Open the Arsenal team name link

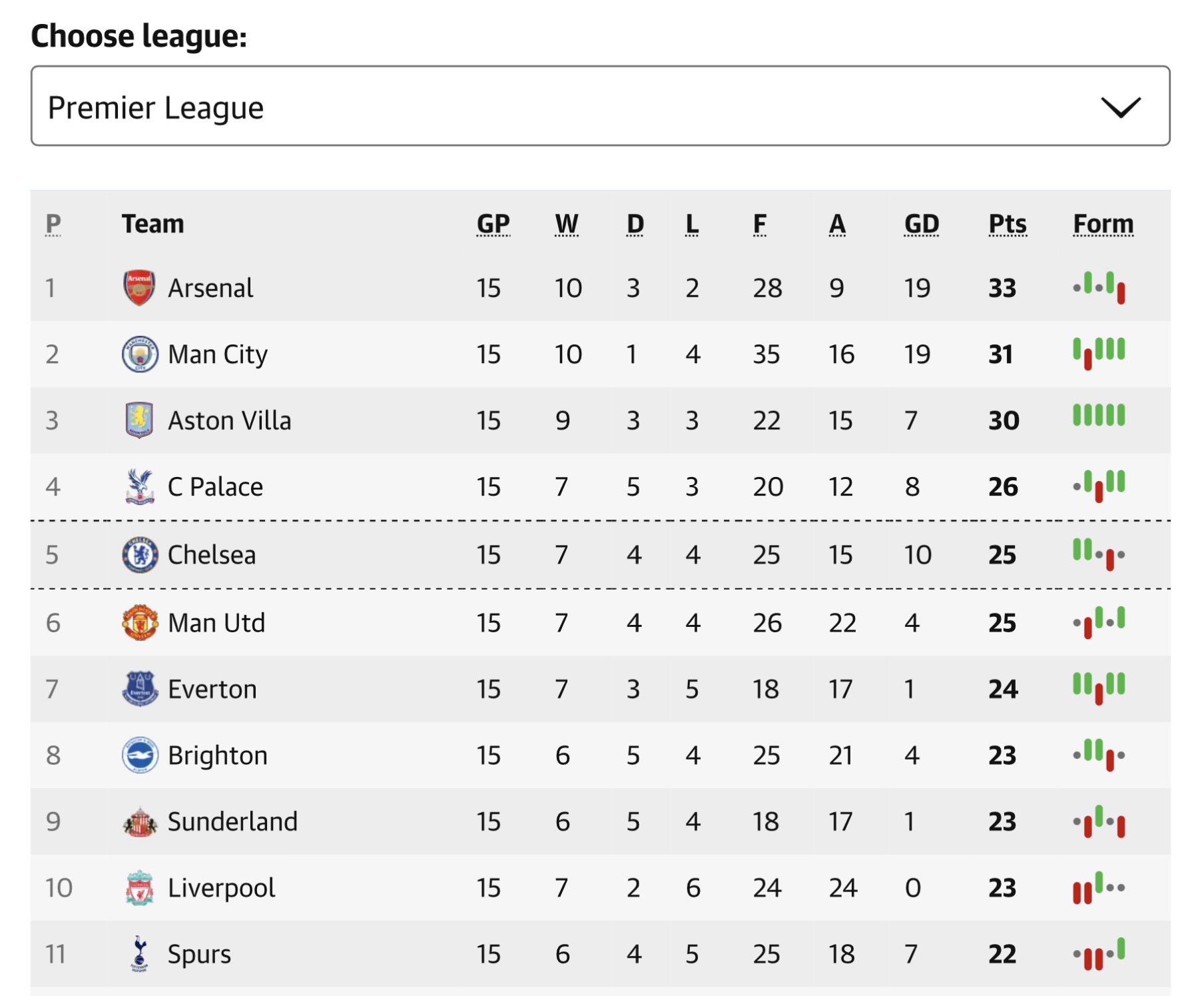pos(210,288)
